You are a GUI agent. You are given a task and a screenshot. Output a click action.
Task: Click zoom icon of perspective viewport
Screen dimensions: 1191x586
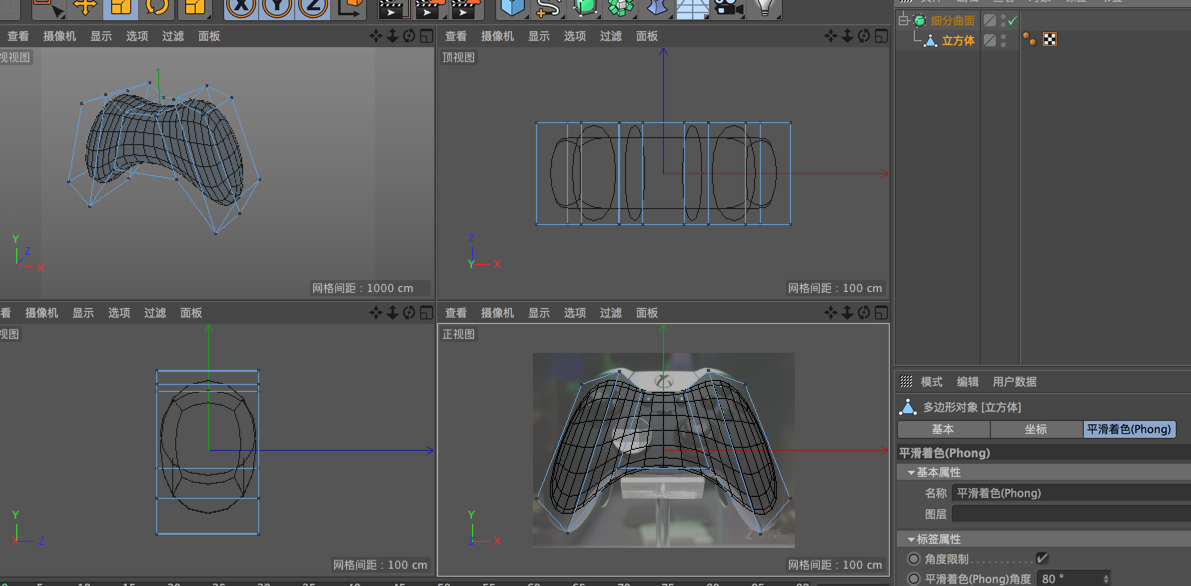point(393,36)
